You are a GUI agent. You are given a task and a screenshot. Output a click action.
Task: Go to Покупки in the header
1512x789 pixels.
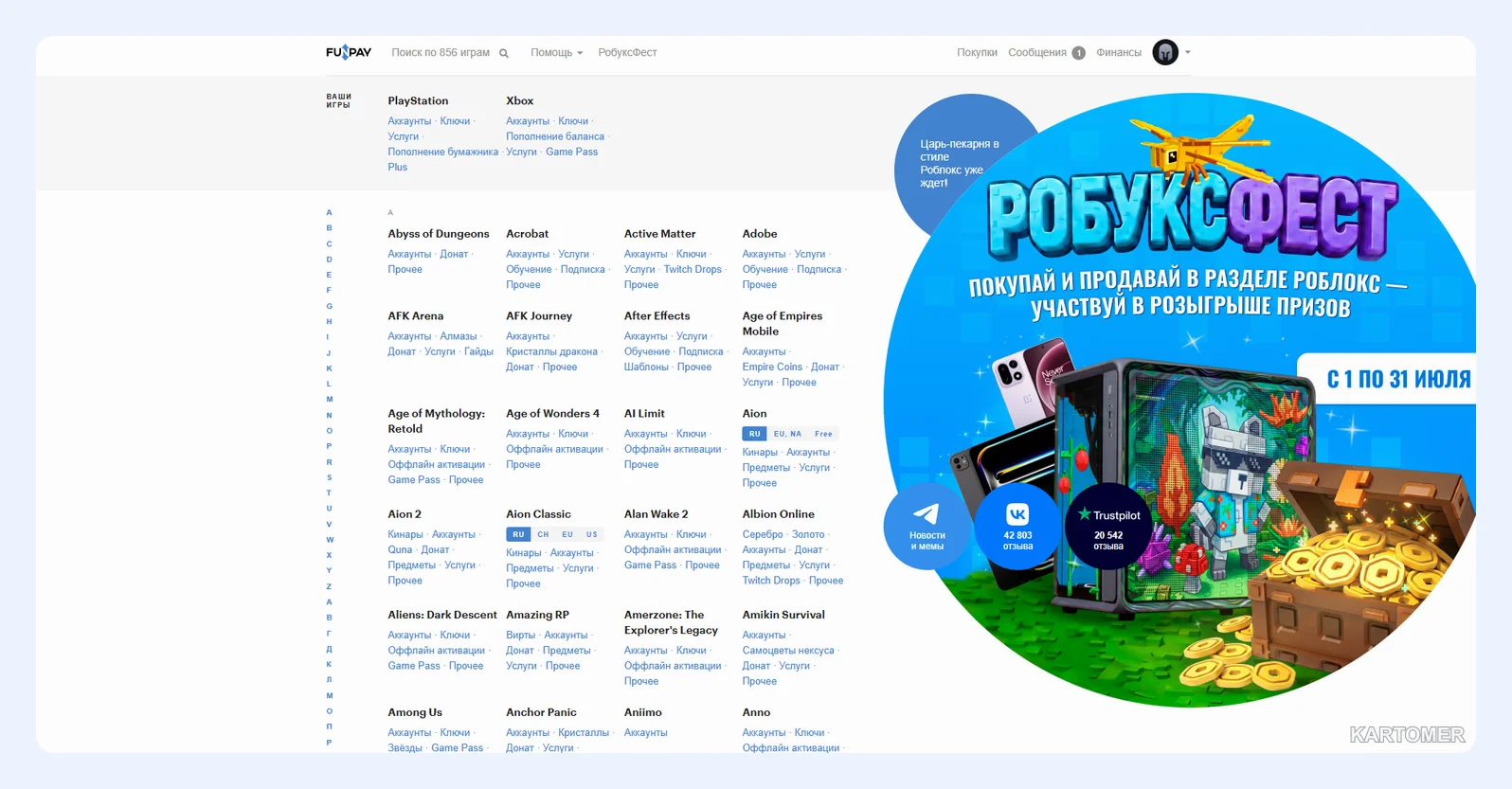coord(977,53)
